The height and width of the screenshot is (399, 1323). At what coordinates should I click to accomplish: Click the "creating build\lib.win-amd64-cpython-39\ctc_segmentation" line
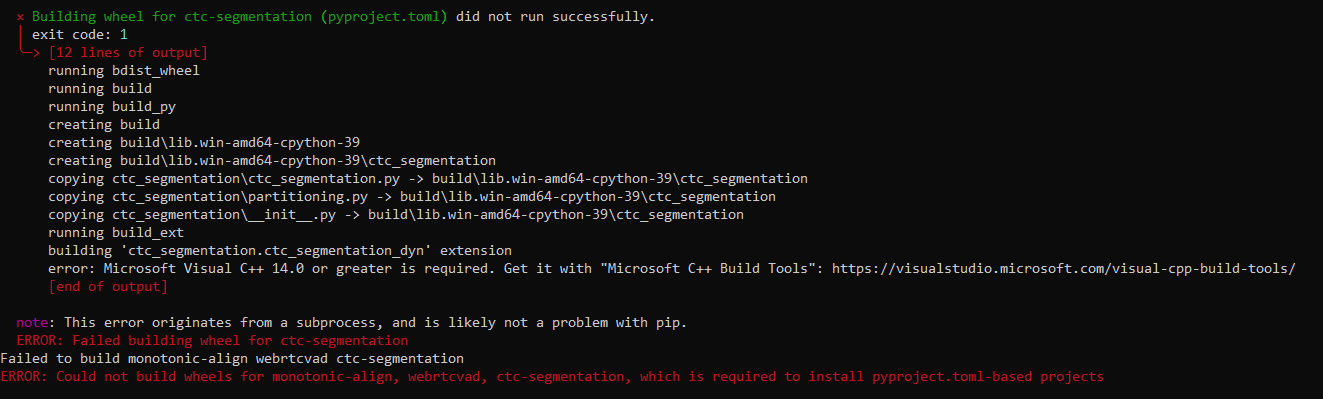[272, 161]
